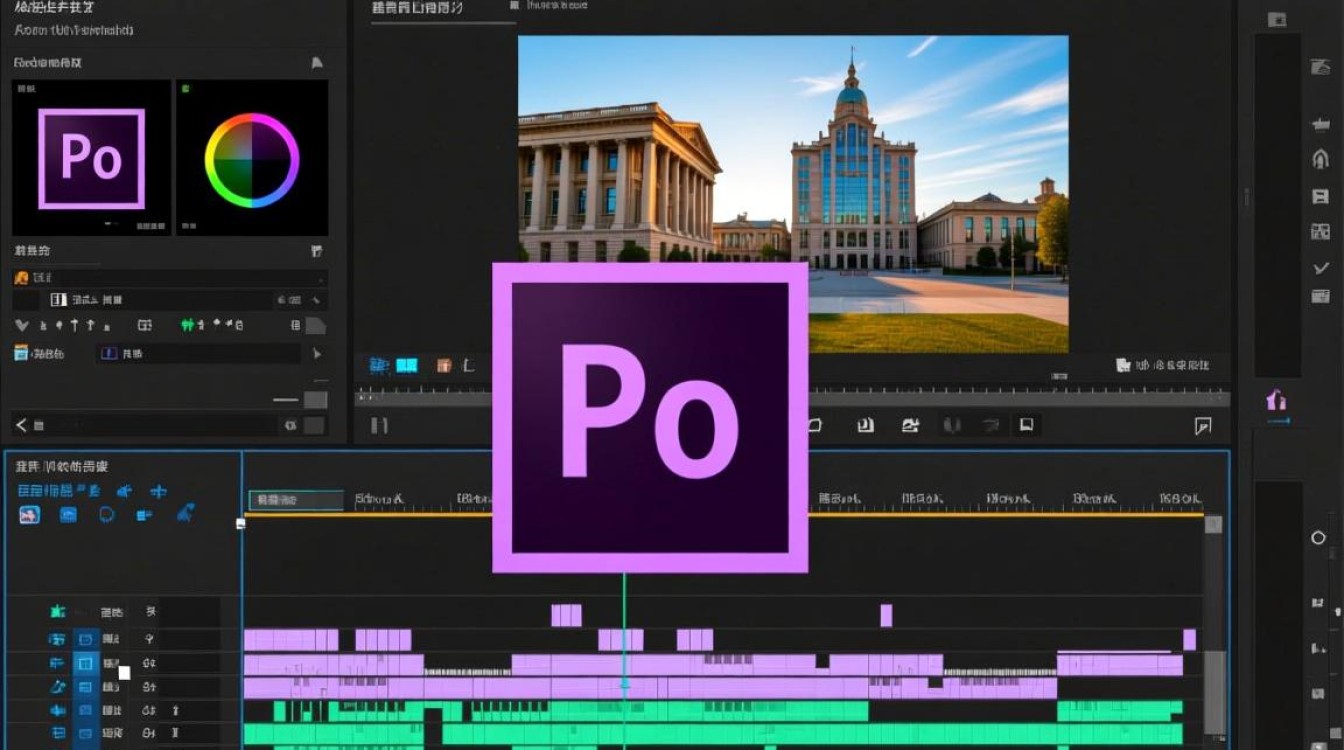
Task: Click the building preview image in the monitor
Action: pos(793,194)
